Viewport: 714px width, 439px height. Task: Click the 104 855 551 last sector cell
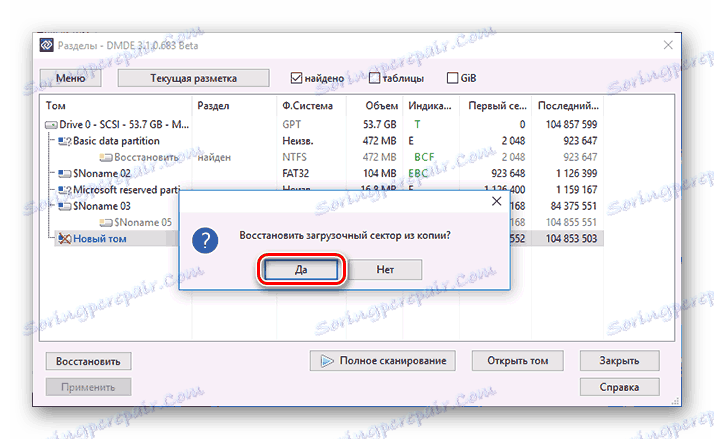click(571, 223)
